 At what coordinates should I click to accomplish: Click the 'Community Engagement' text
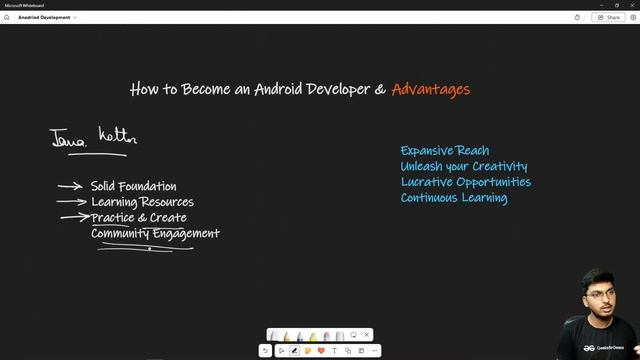pyautogui.click(x=156, y=234)
